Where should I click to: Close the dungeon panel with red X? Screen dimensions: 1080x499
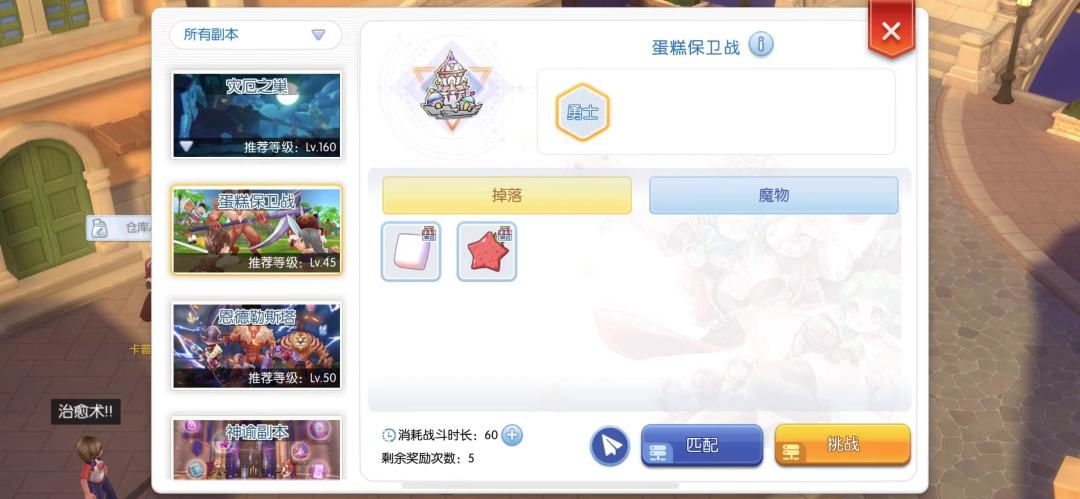coord(891,29)
